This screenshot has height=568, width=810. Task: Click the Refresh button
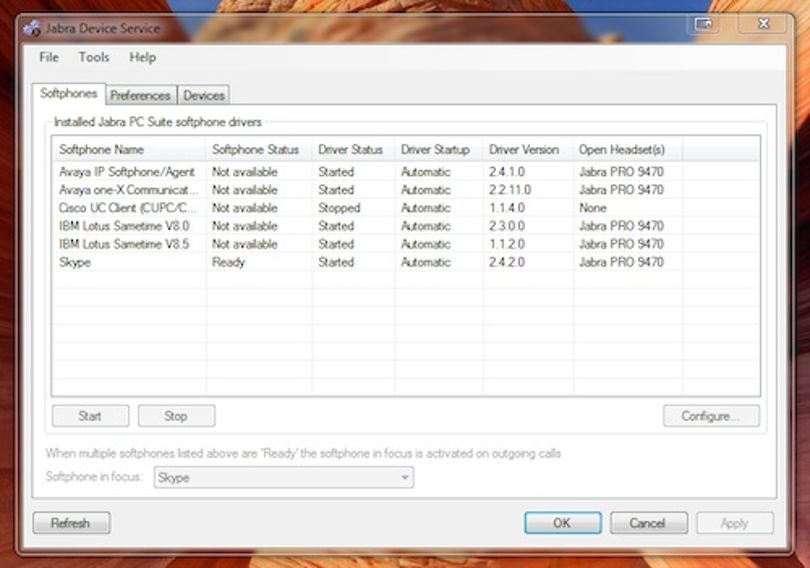[x=71, y=523]
